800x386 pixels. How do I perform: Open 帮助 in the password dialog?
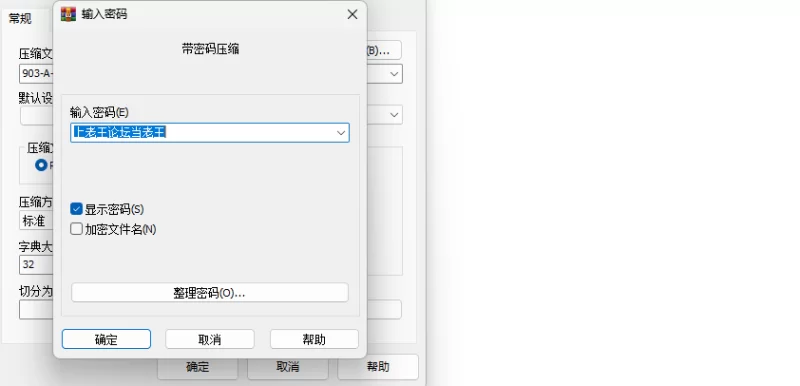314,340
